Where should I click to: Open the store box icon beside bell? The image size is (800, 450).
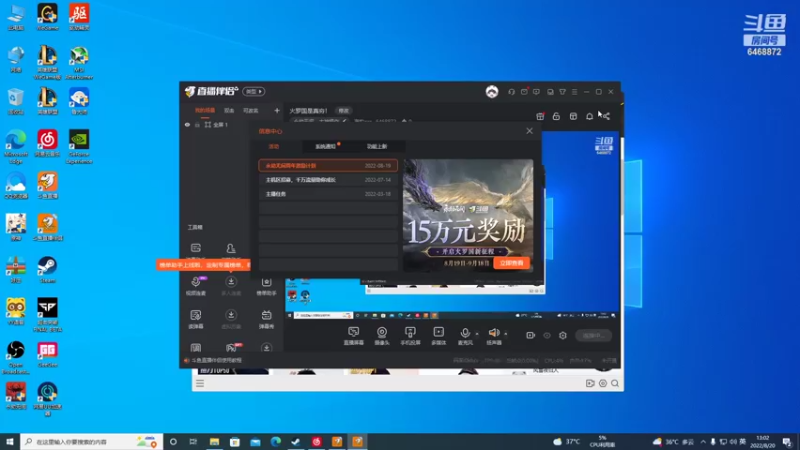click(573, 116)
